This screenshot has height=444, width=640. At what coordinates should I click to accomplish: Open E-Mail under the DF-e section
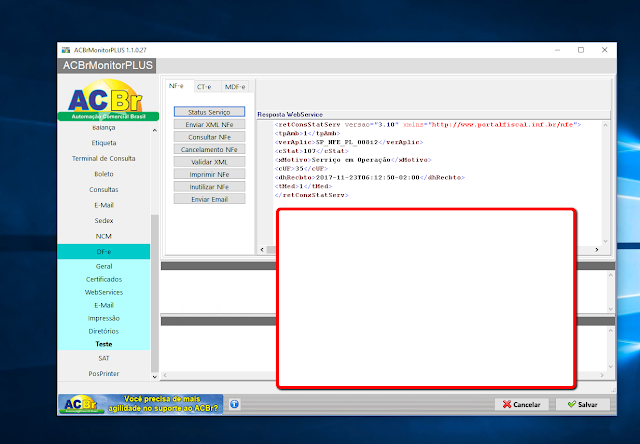104,305
